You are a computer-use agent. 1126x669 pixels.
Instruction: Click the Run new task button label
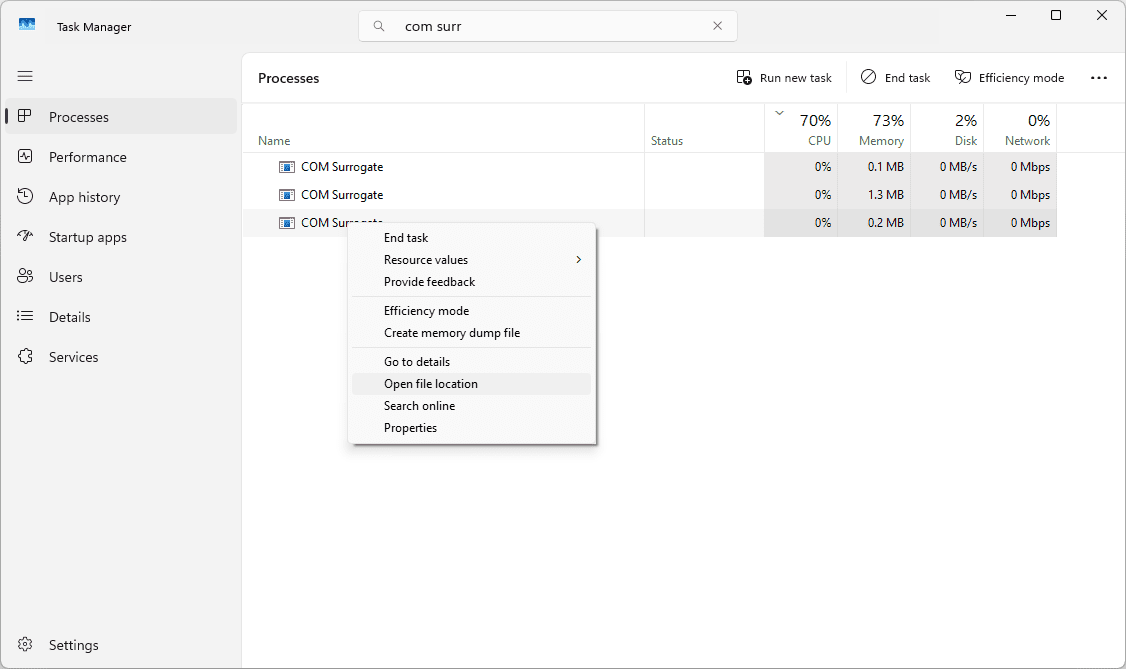[796, 78]
